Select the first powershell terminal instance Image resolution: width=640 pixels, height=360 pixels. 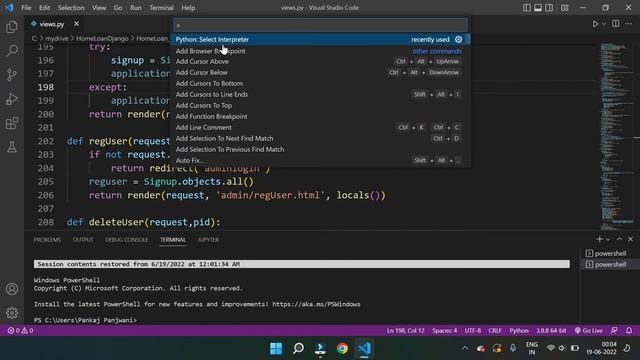coord(610,253)
